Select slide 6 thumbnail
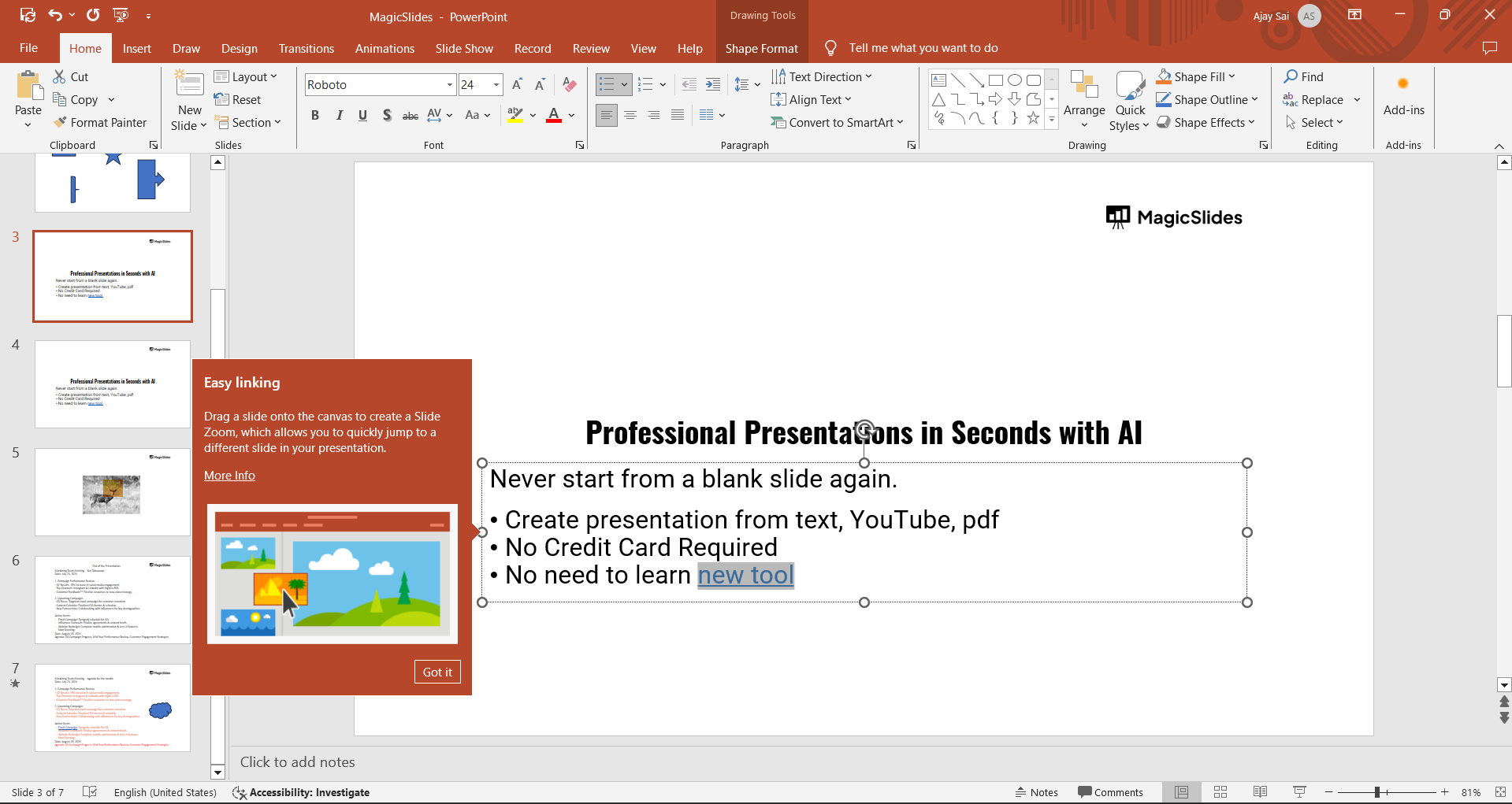 tap(113, 600)
